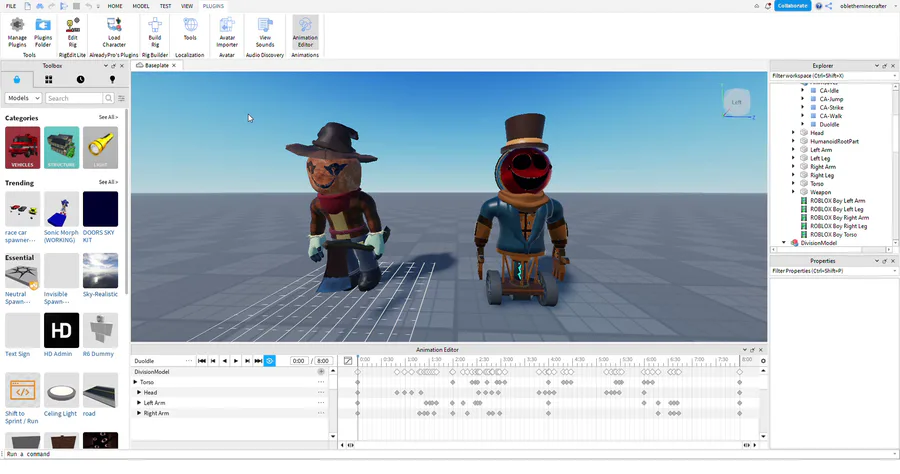The width and height of the screenshot is (900, 474).
Task: Expand the Weapon node in the Explorer
Action: click(x=793, y=192)
